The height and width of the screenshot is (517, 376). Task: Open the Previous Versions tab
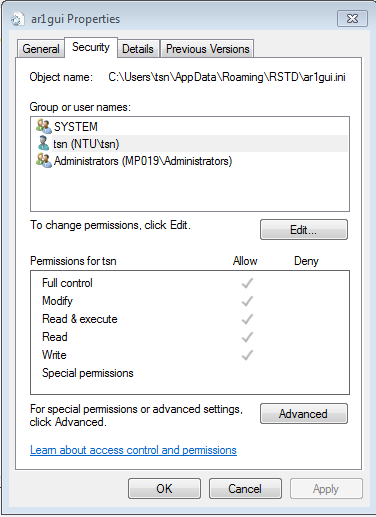click(x=207, y=49)
